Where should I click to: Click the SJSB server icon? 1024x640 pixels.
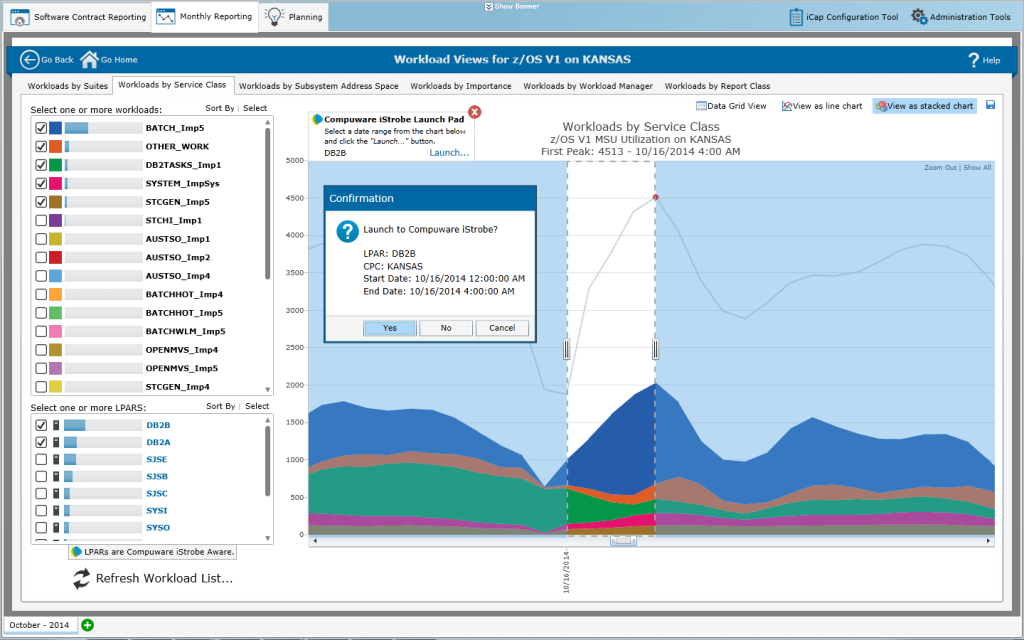(56, 476)
